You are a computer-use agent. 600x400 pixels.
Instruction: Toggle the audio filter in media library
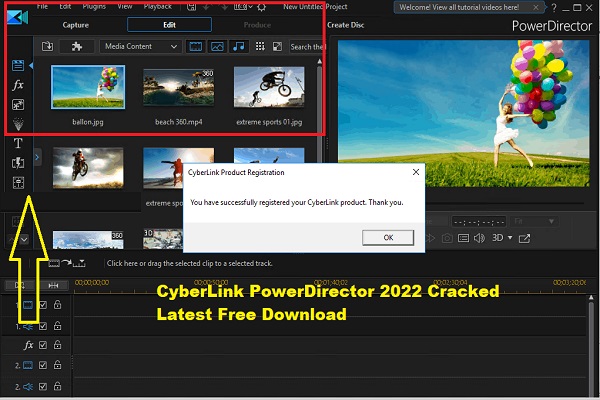click(239, 47)
